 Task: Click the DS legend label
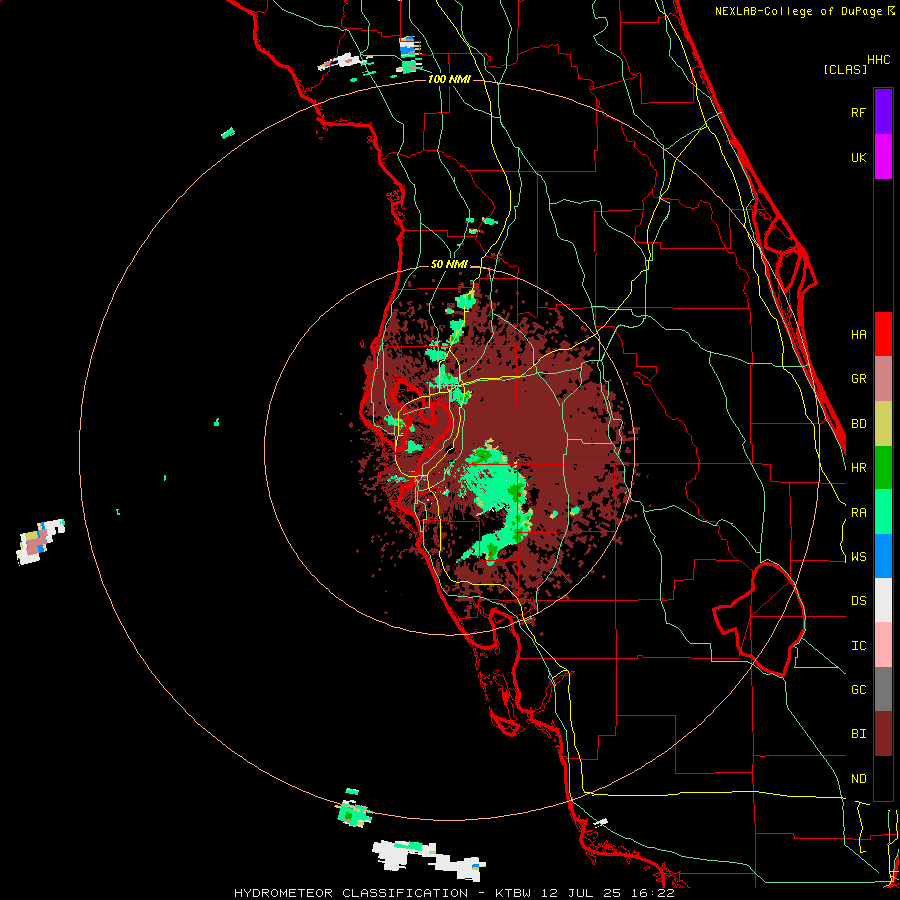point(858,601)
